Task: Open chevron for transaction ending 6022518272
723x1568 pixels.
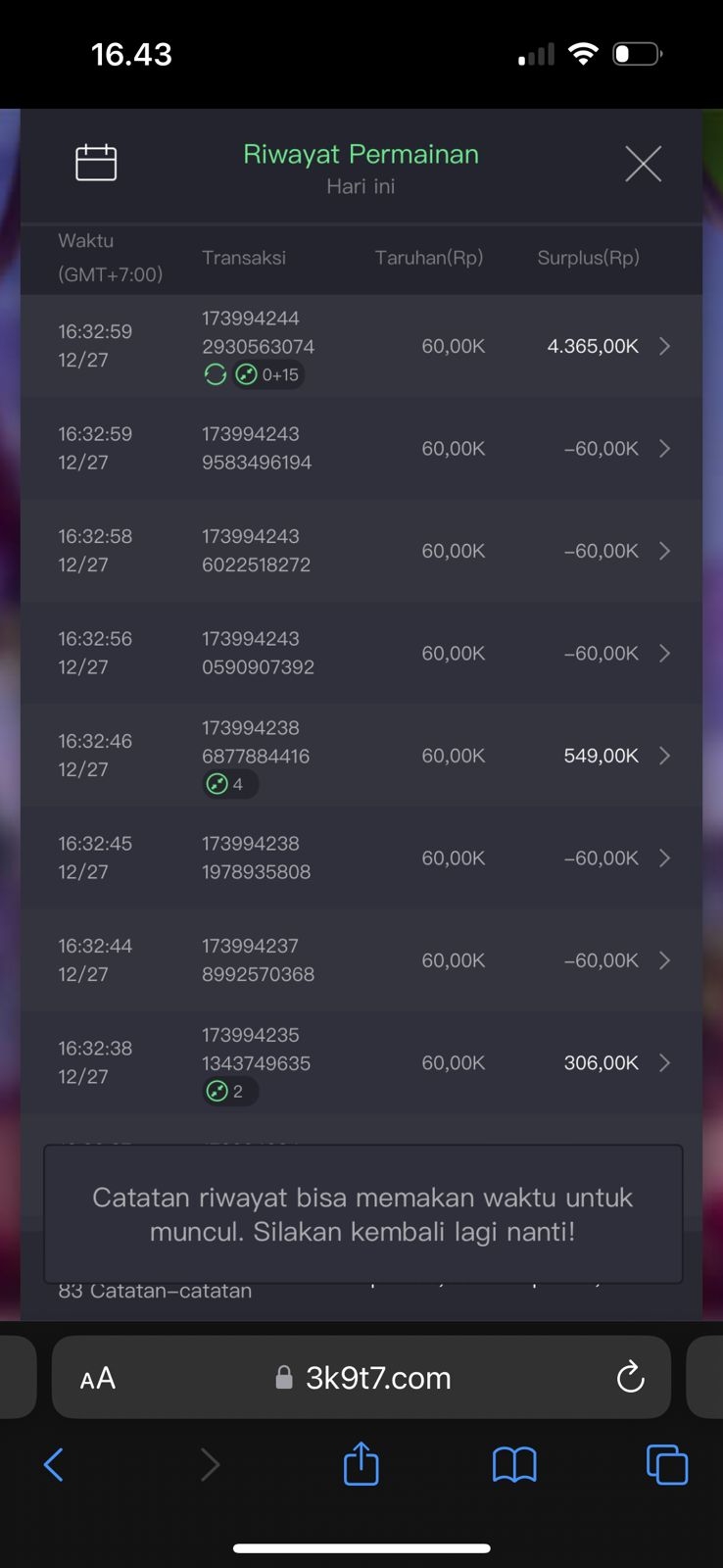Action: 664,551
